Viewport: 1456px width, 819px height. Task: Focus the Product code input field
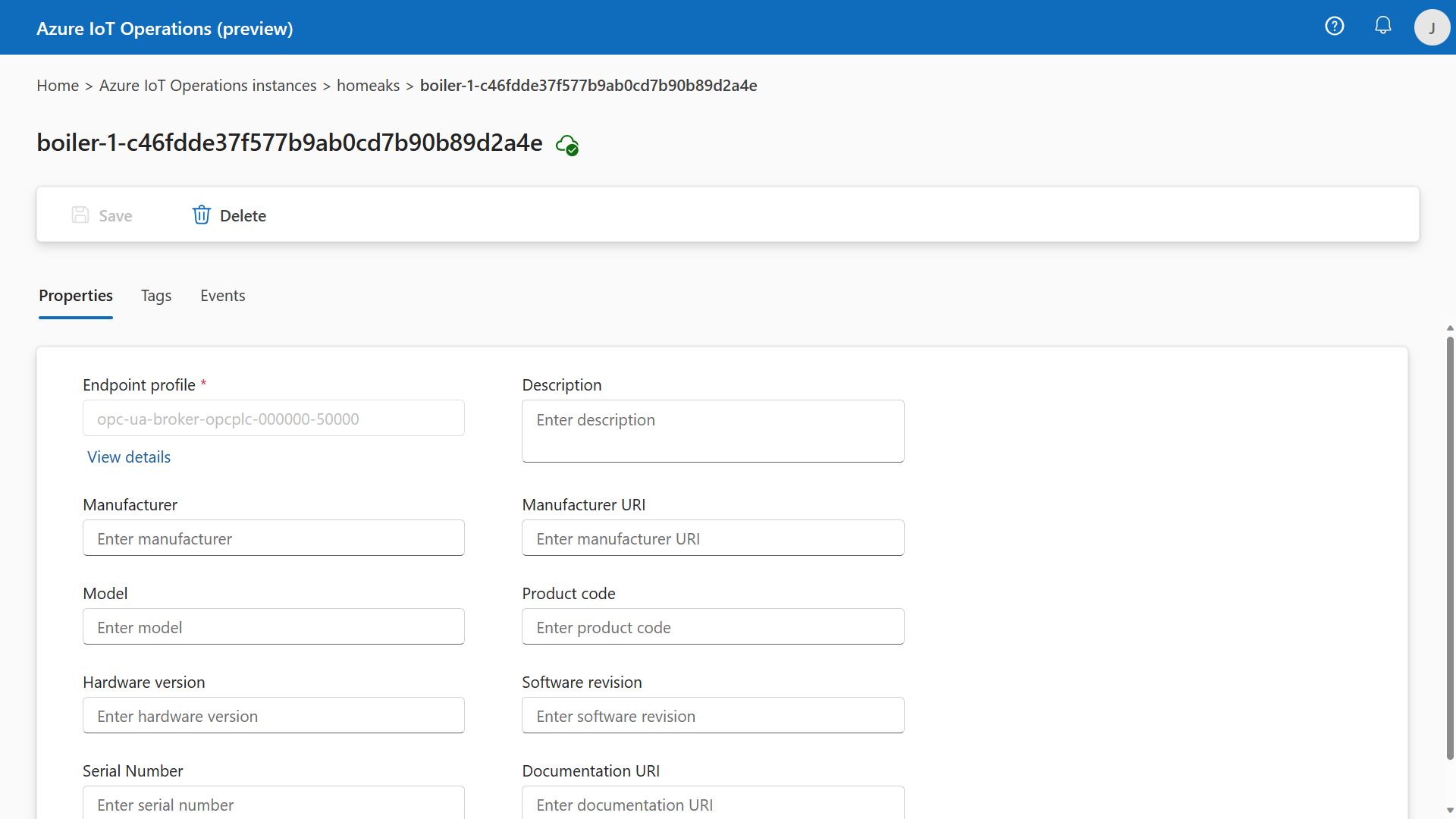click(713, 627)
